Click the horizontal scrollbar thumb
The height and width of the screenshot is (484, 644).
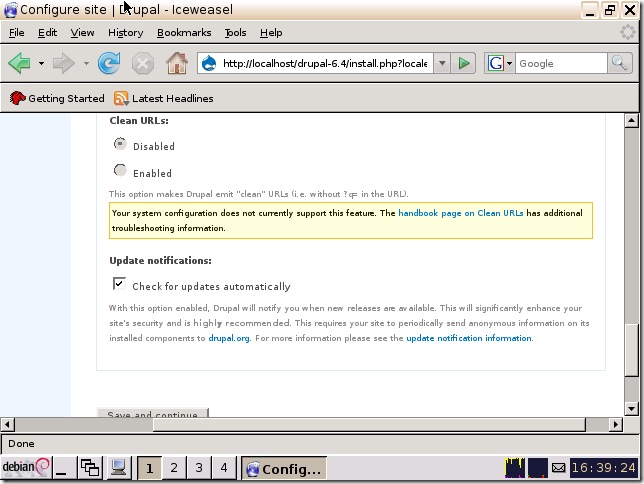[369, 424]
